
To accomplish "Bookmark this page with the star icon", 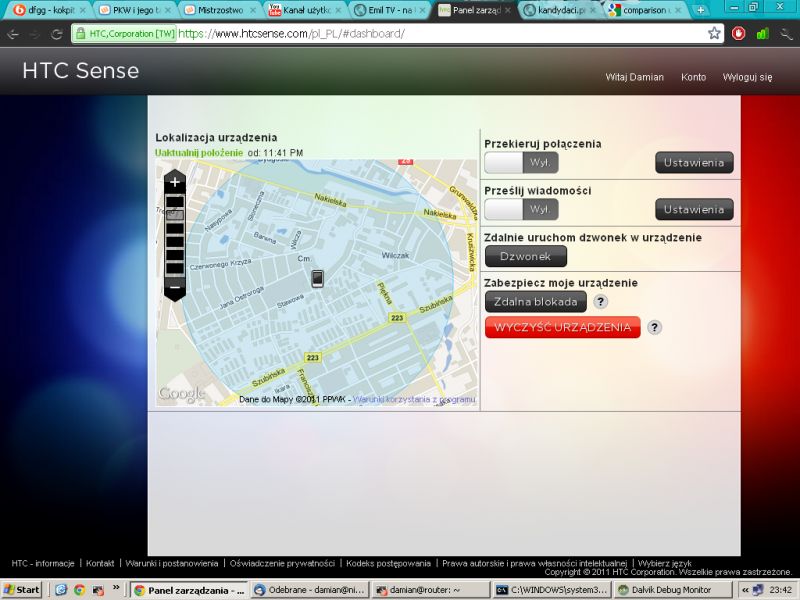I will tap(714, 34).
